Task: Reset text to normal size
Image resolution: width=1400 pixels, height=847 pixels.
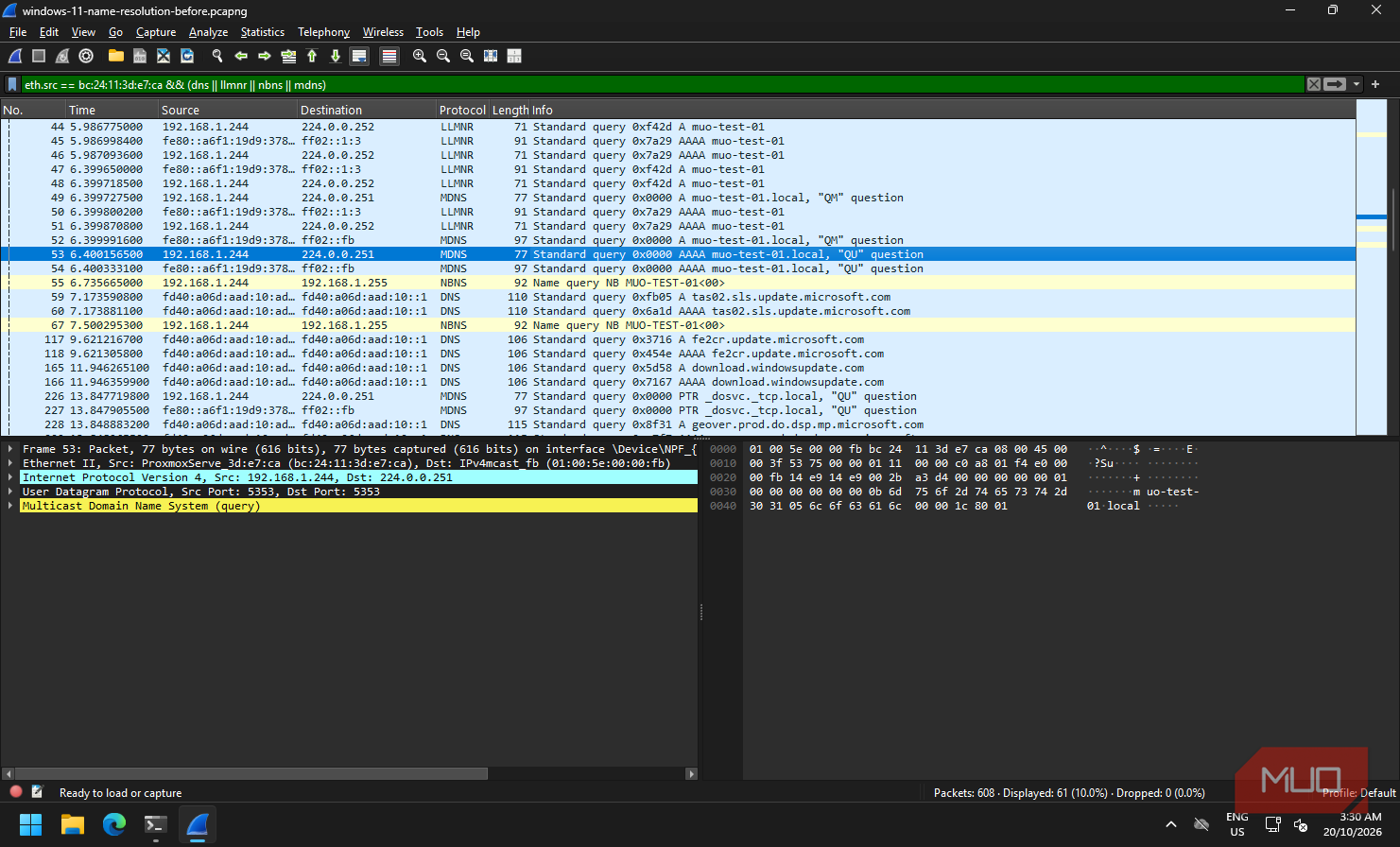Action: (x=467, y=57)
